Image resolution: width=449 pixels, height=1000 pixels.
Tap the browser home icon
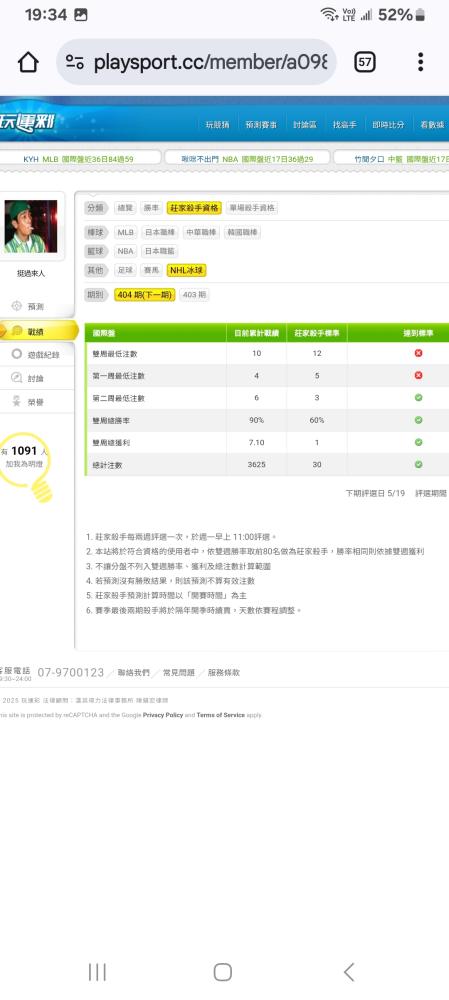point(28,62)
